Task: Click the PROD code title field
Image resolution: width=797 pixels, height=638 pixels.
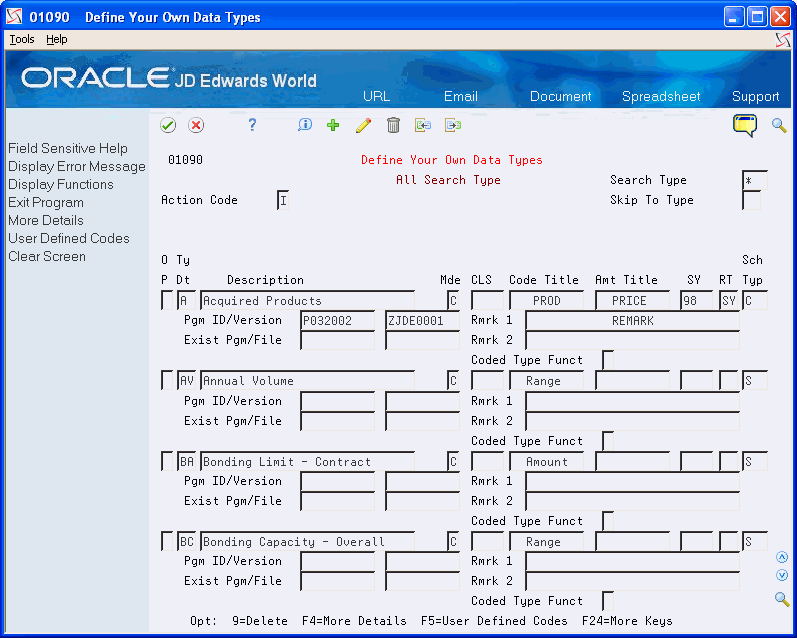Action: pyautogui.click(x=546, y=300)
